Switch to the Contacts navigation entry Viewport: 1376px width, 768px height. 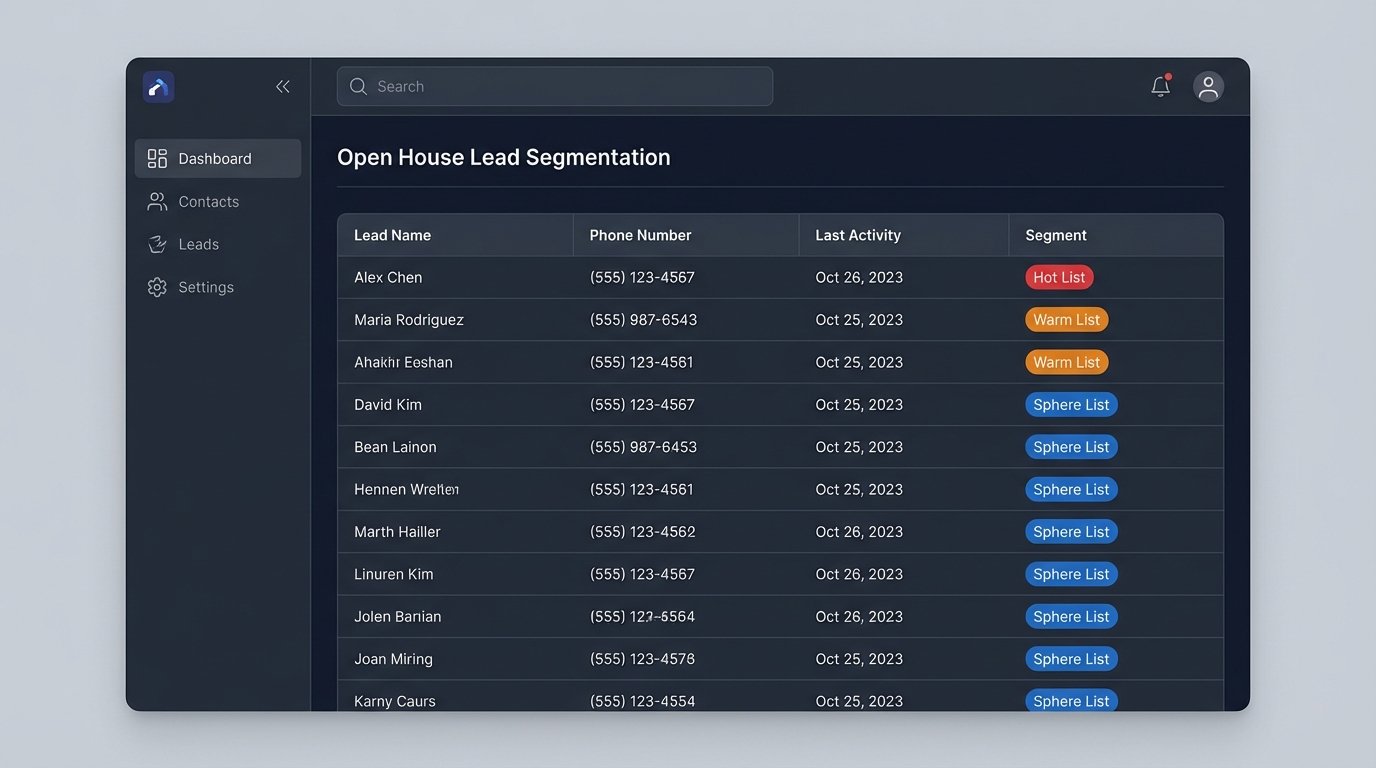coord(208,201)
